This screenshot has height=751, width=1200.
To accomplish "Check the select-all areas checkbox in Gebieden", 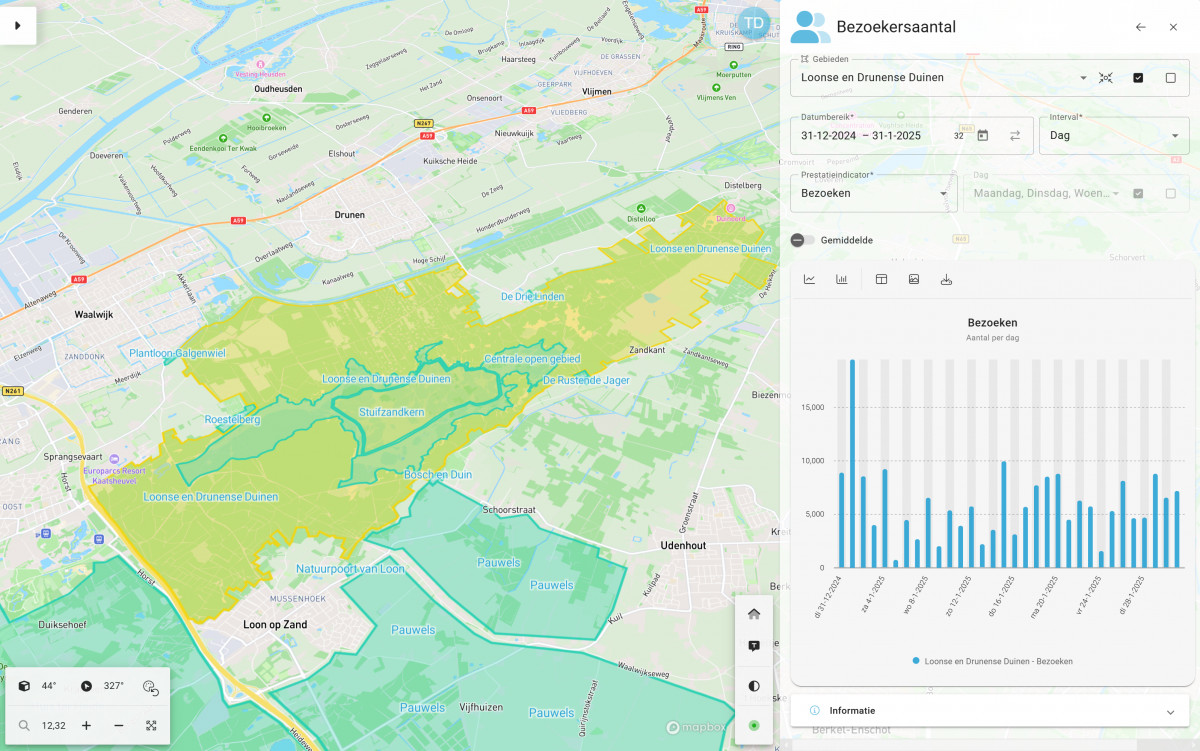I will coord(1138,78).
